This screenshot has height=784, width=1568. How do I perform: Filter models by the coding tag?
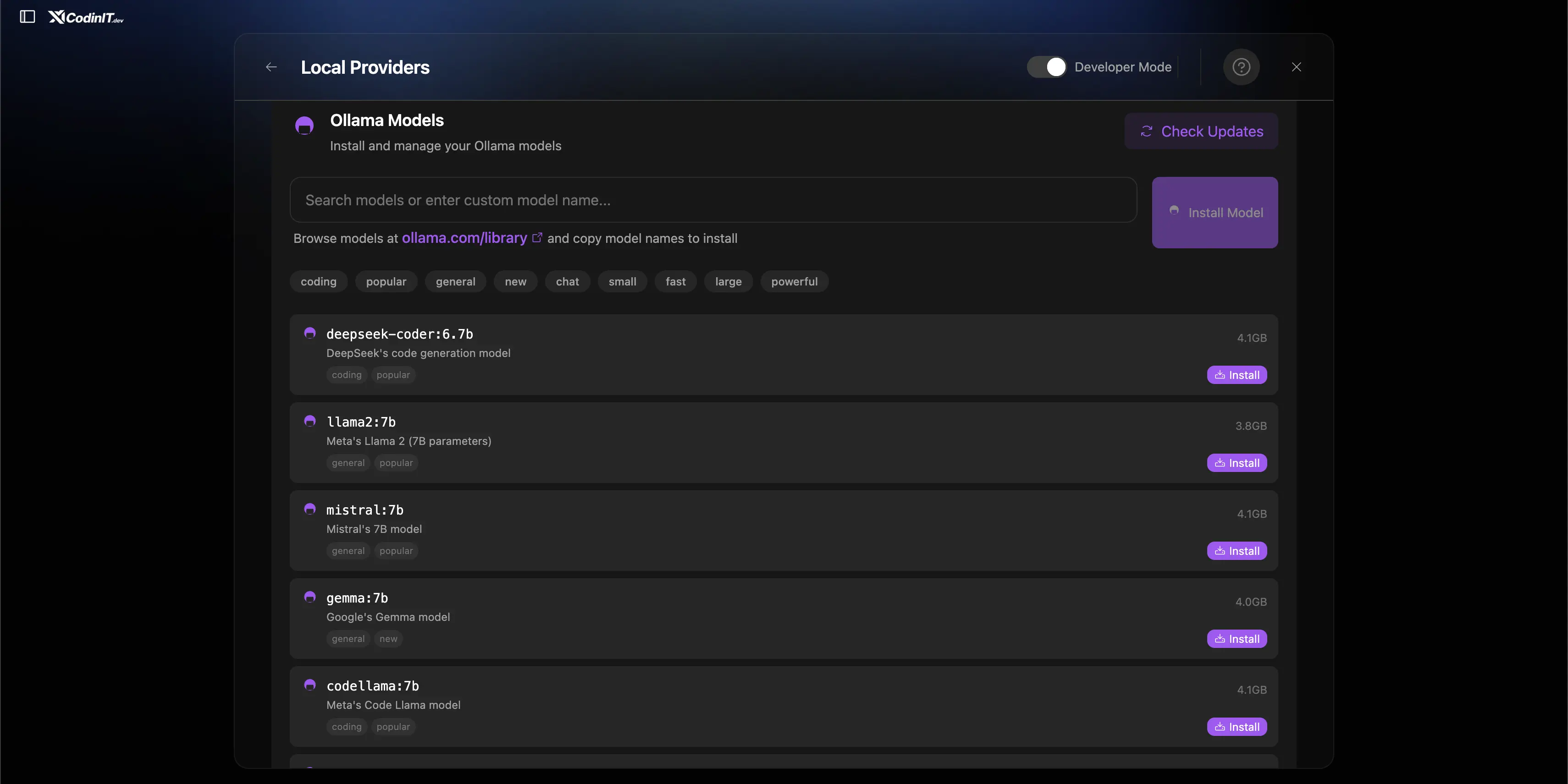318,282
